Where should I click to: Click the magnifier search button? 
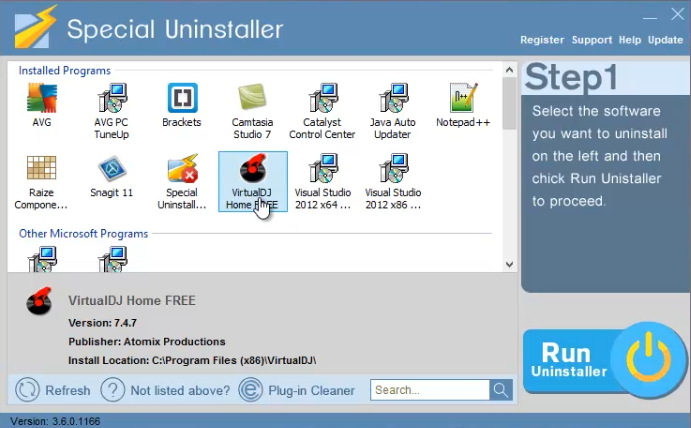[x=501, y=390]
